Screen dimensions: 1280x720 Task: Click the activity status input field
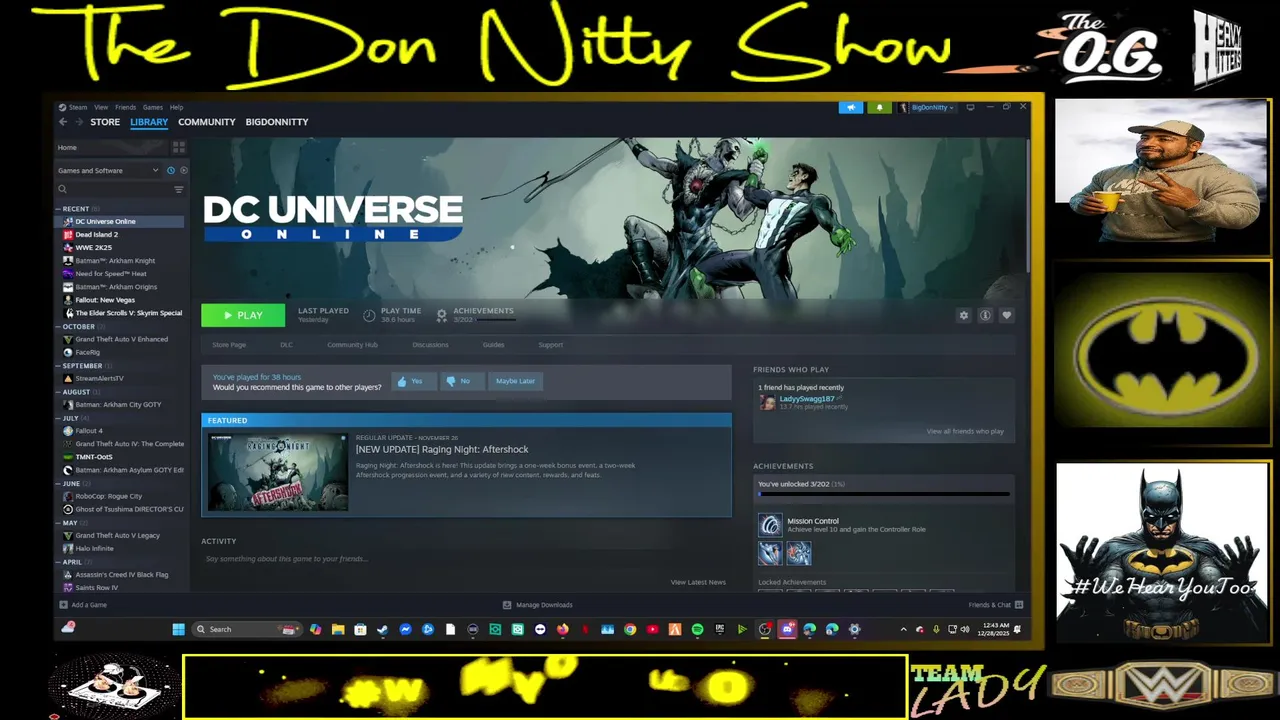click(x=465, y=559)
